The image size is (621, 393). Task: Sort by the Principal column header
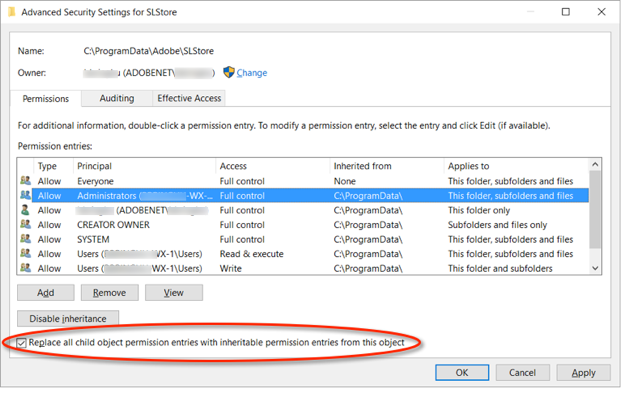click(144, 166)
